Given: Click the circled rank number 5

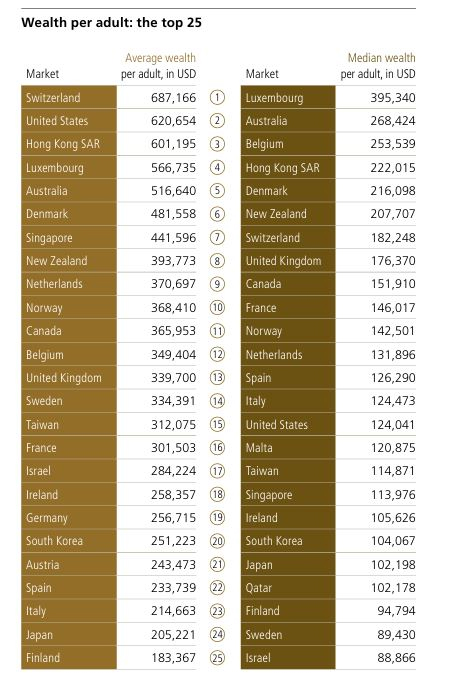Looking at the screenshot, I should click(x=217, y=191).
